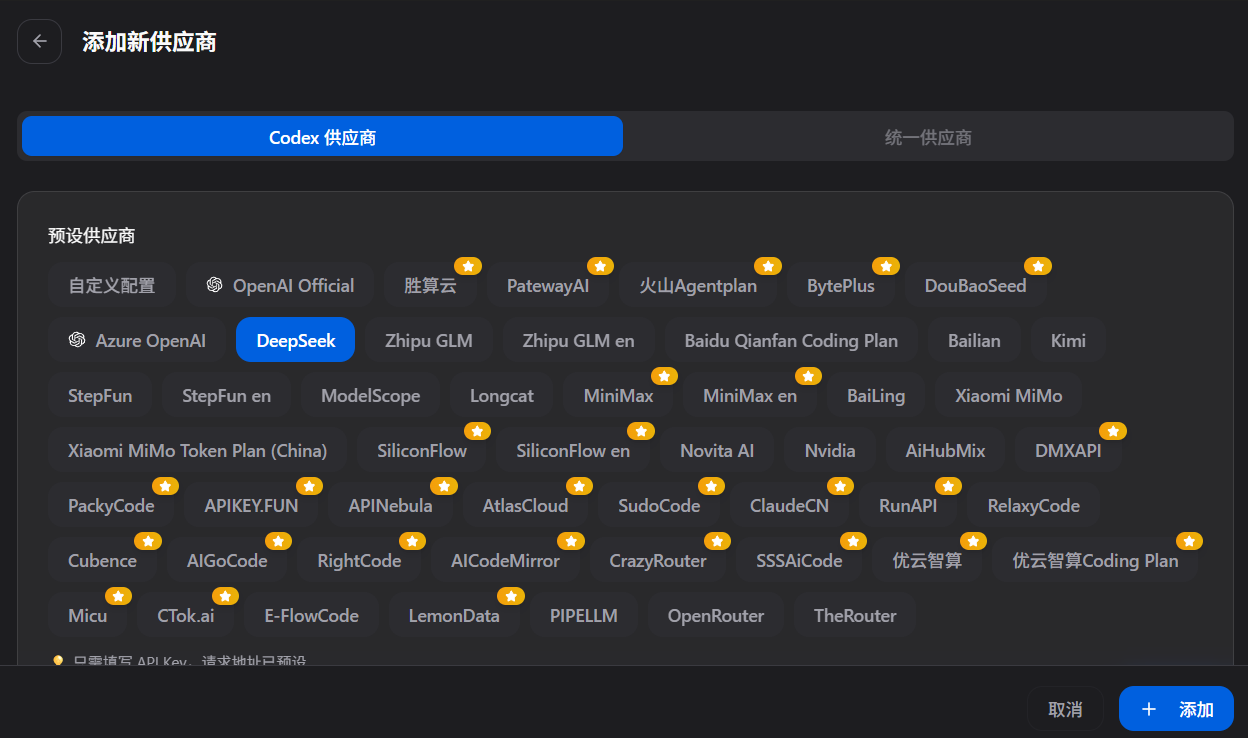This screenshot has width=1248, height=738.
Task: Select DMXAPI provider preset
Action: 1068,450
